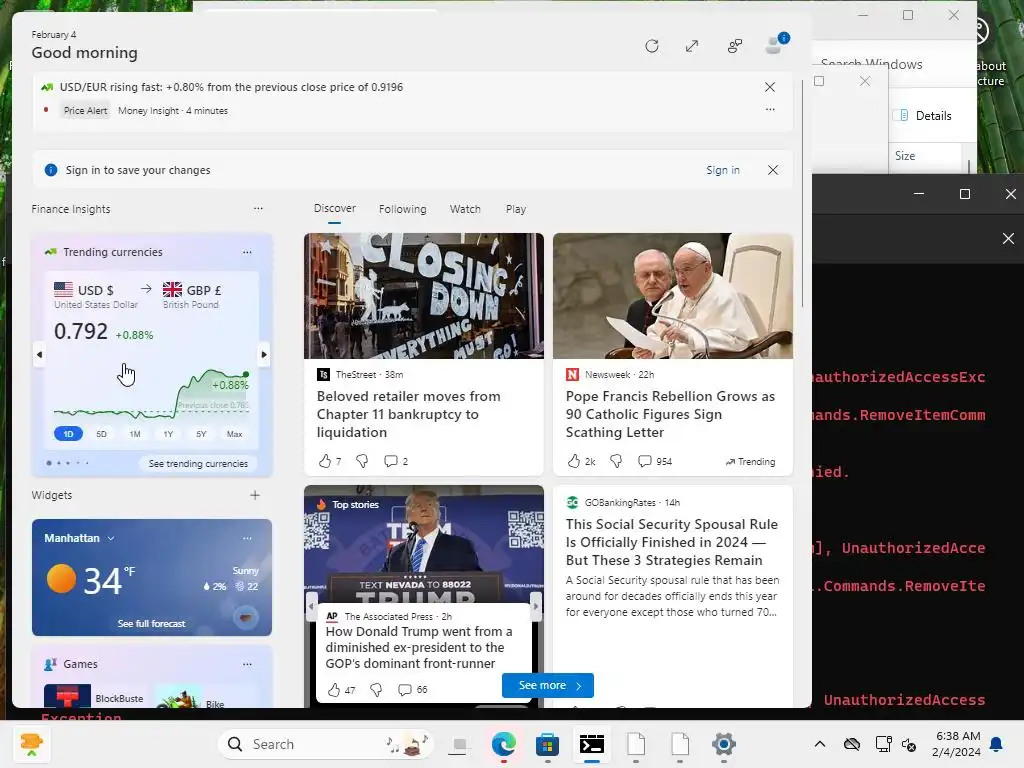The width and height of the screenshot is (1024, 768).
Task: Open the Closing Down retailer article image
Action: coord(423,296)
